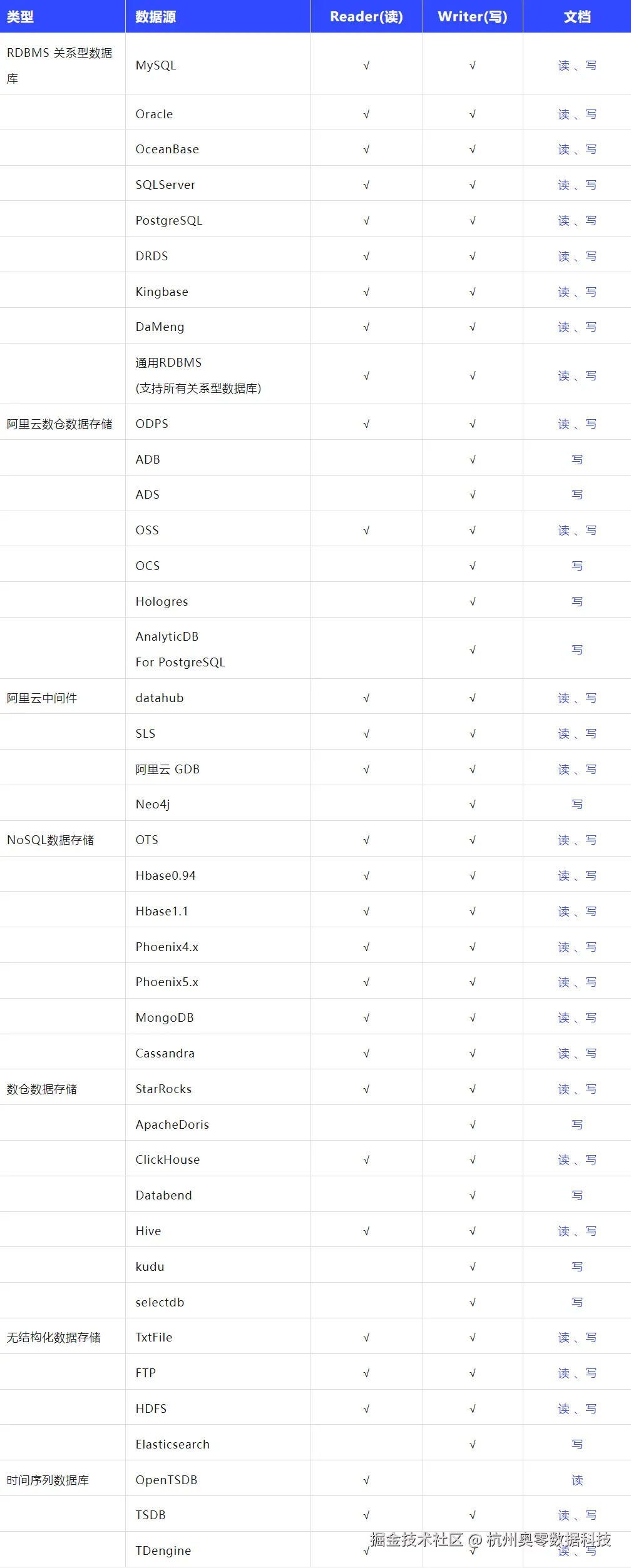Open the Databend write documentation link
The width and height of the screenshot is (631, 1568).
(x=577, y=1196)
